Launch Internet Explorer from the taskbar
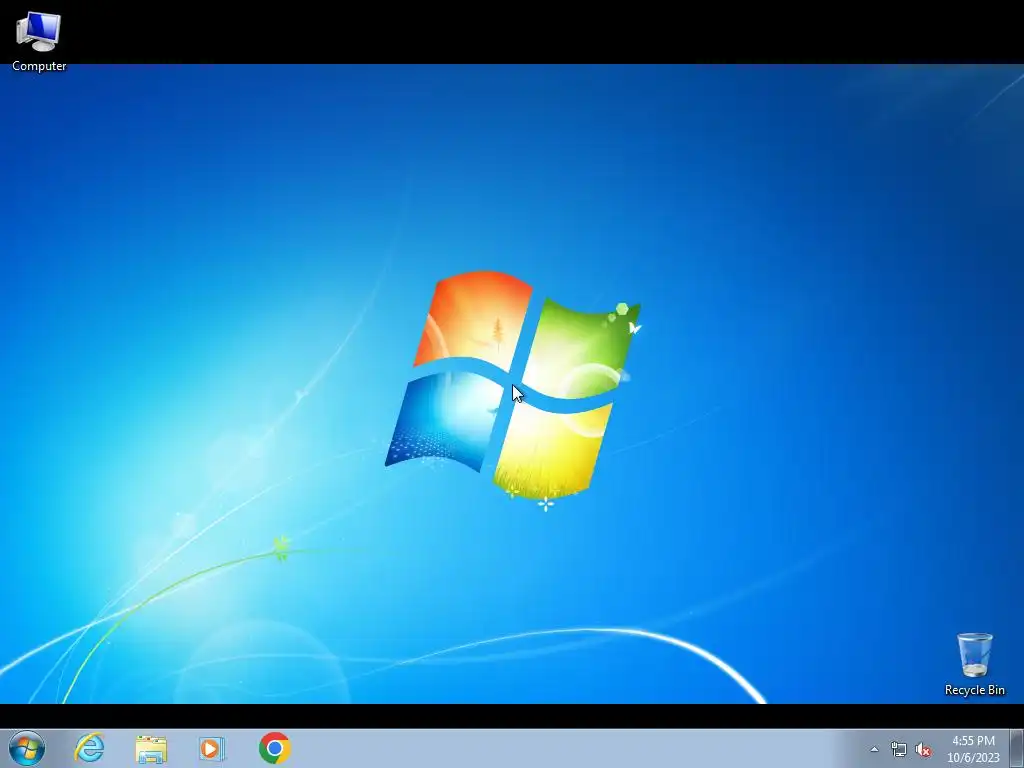 [x=89, y=748]
